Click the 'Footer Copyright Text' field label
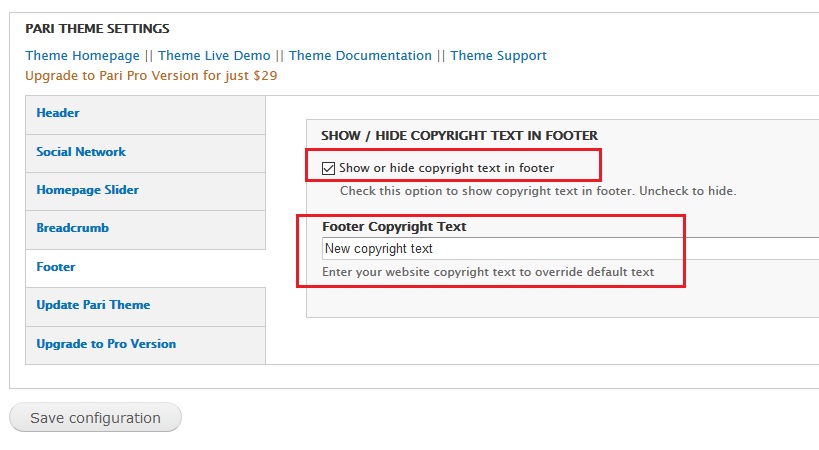 point(394,227)
